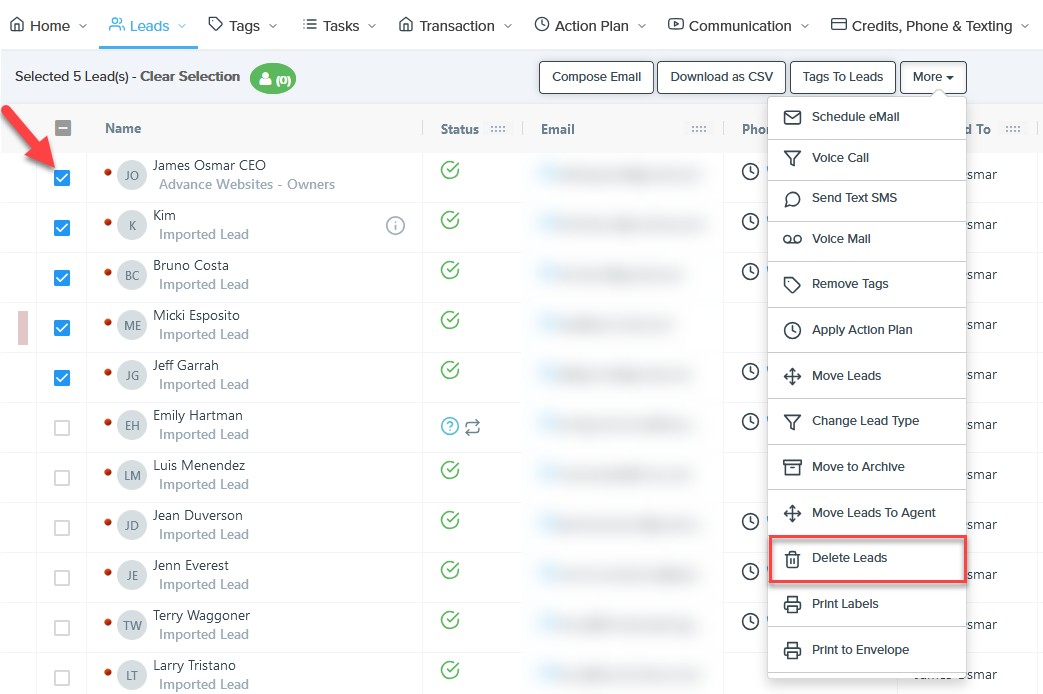Uncheck the James Osmar CEO checkbox

(x=62, y=178)
